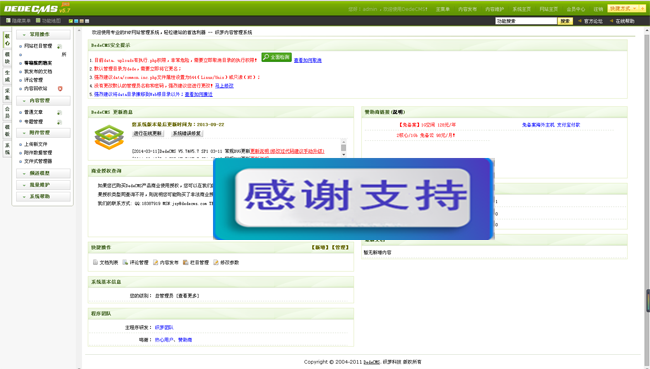Expand the 系统帮助 sidebar section

point(43,197)
